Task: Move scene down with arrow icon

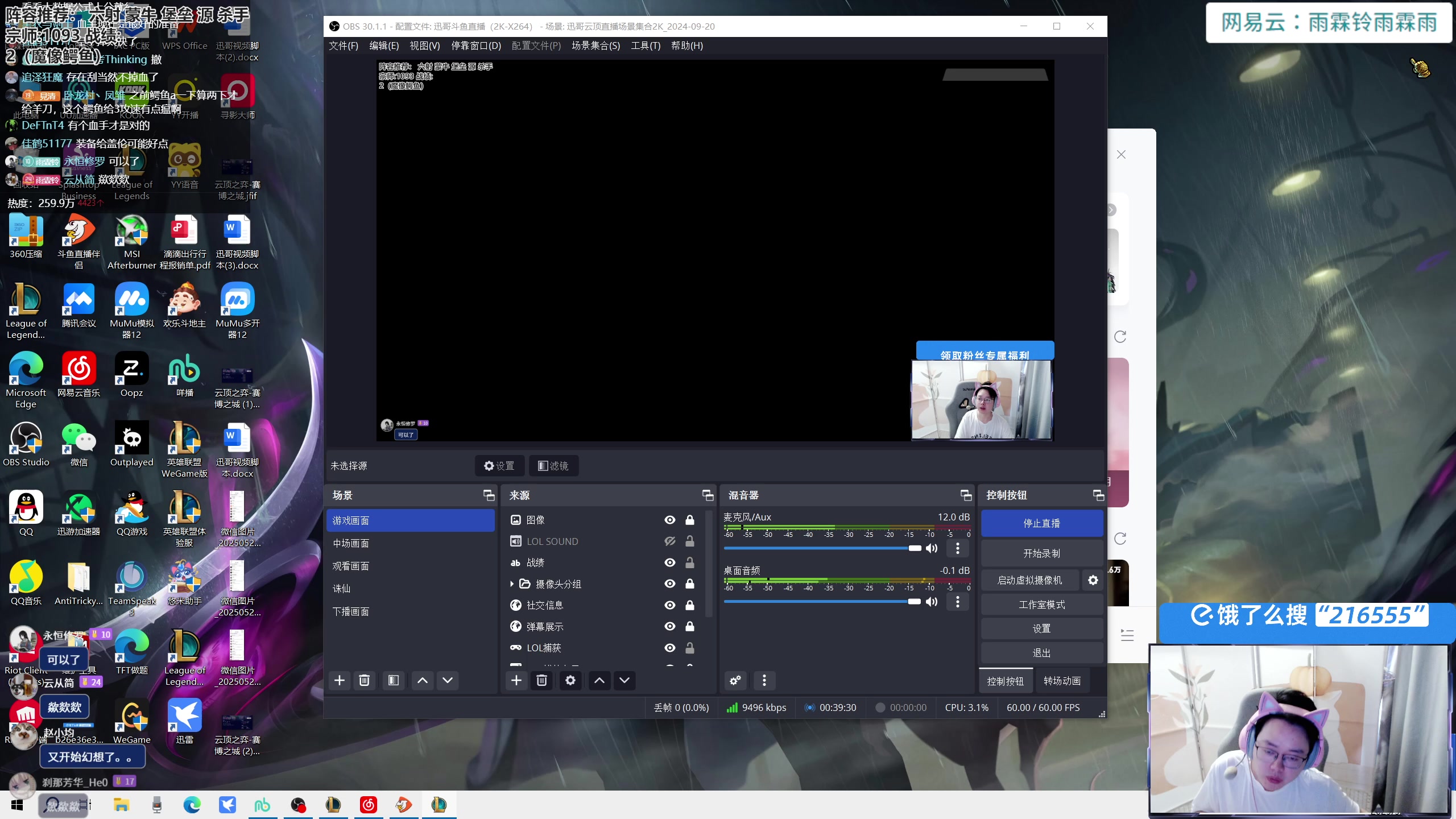Action: pos(448,680)
